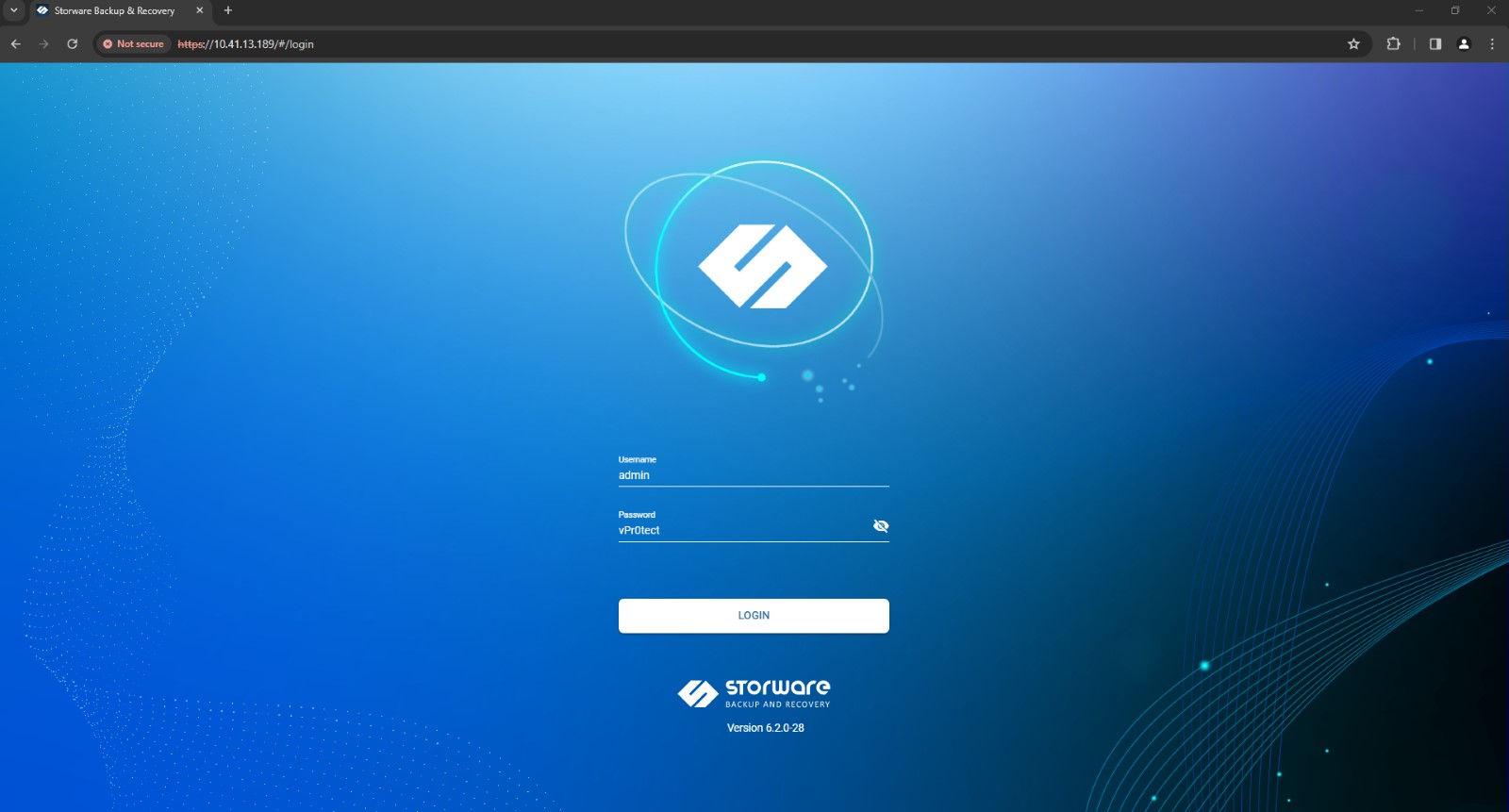Toggle password visibility with the eye icon

881,526
